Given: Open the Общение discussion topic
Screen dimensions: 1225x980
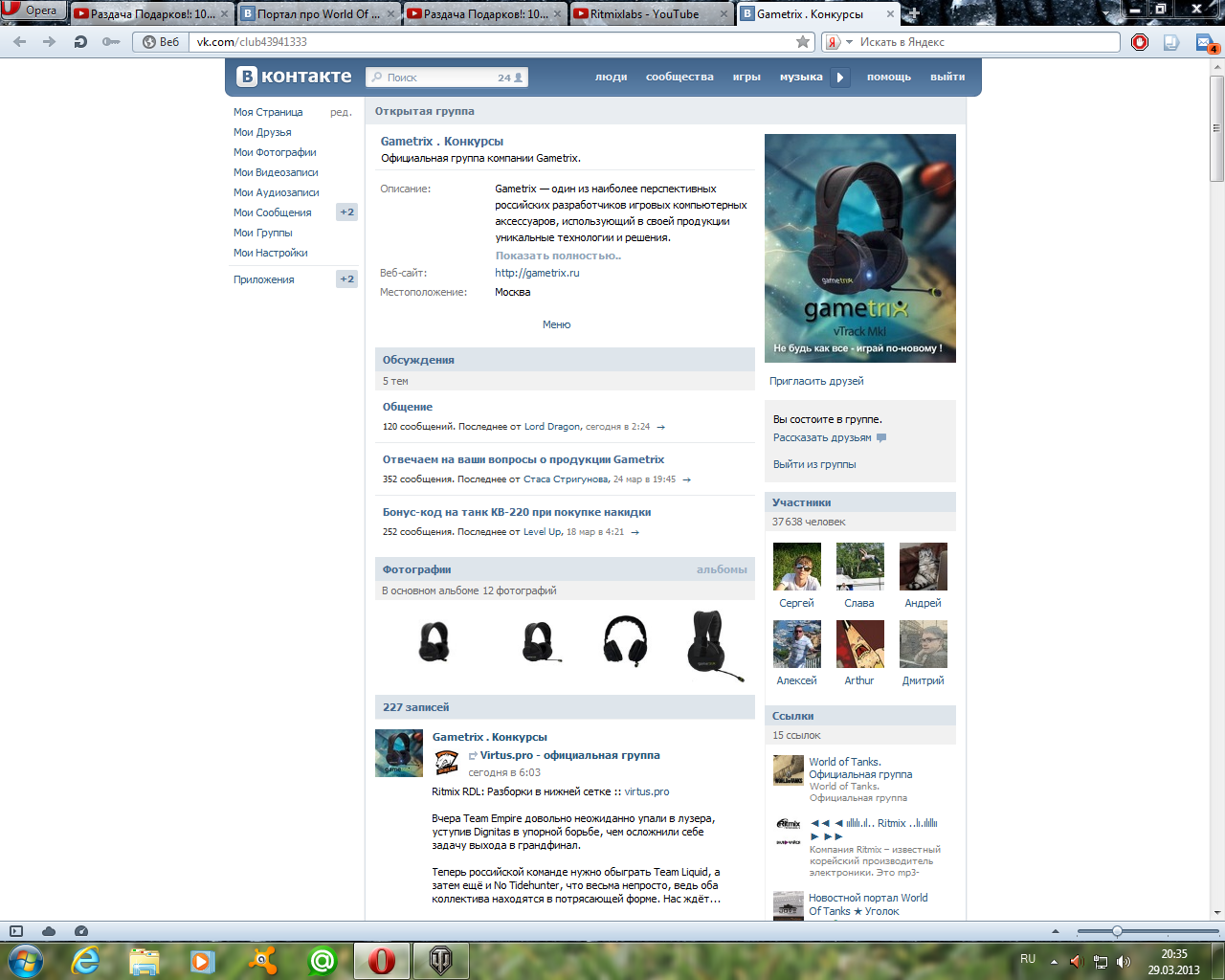Looking at the screenshot, I should (408, 407).
